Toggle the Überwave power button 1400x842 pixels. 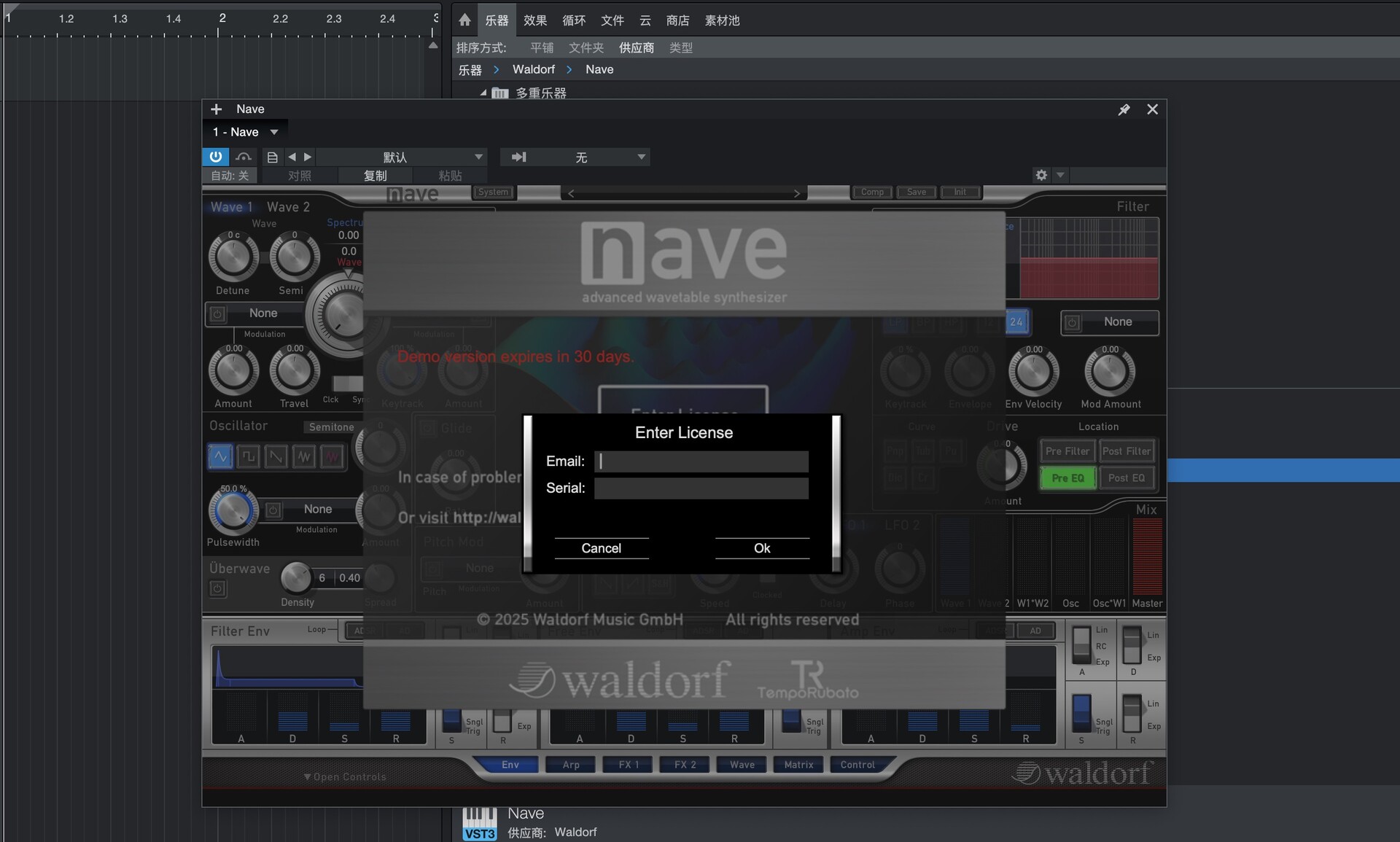(217, 588)
